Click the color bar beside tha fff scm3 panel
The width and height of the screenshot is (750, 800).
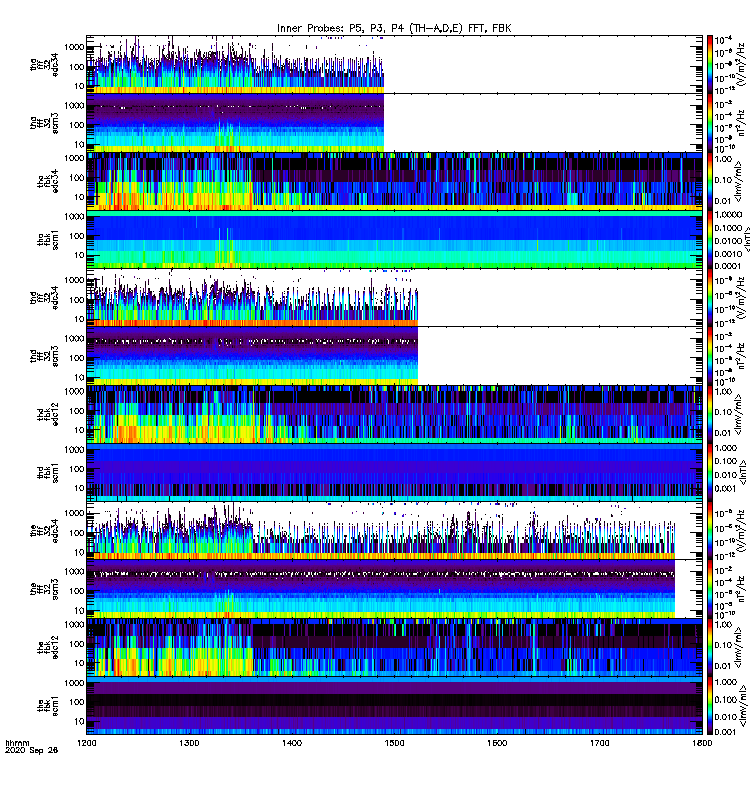[x=710, y=123]
